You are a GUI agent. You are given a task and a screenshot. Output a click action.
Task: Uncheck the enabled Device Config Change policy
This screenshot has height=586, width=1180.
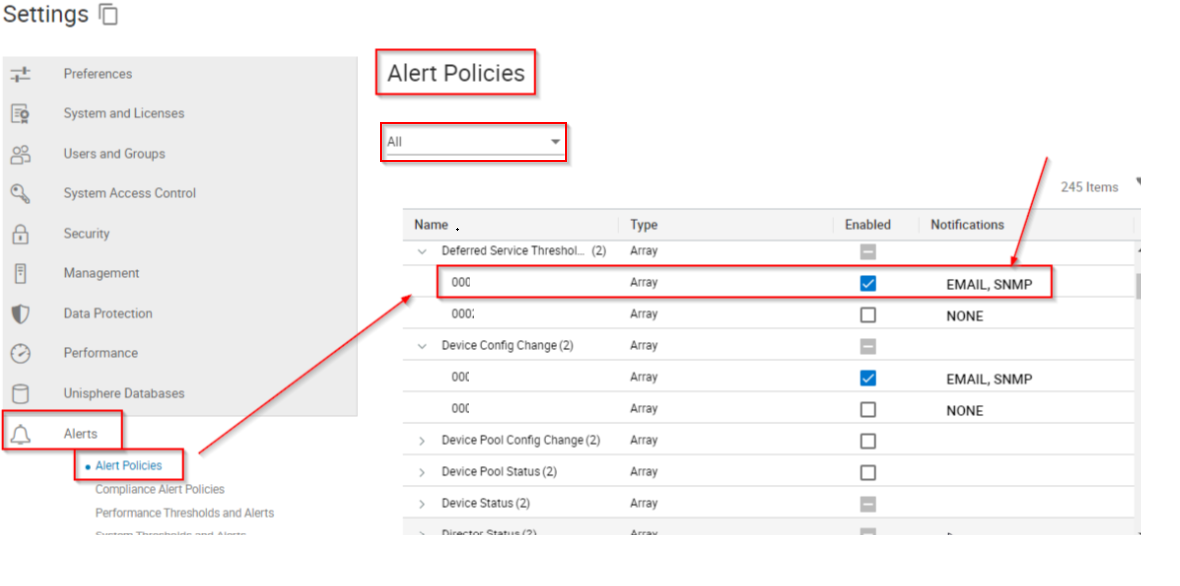click(x=867, y=378)
